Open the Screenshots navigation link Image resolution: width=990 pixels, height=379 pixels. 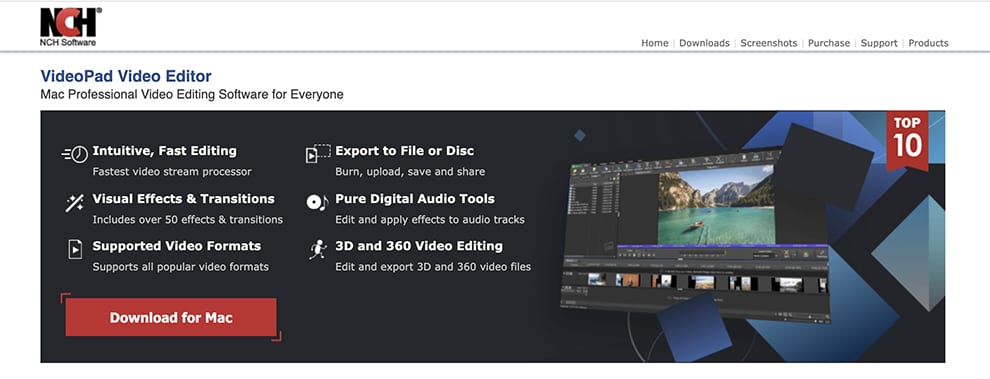(768, 43)
